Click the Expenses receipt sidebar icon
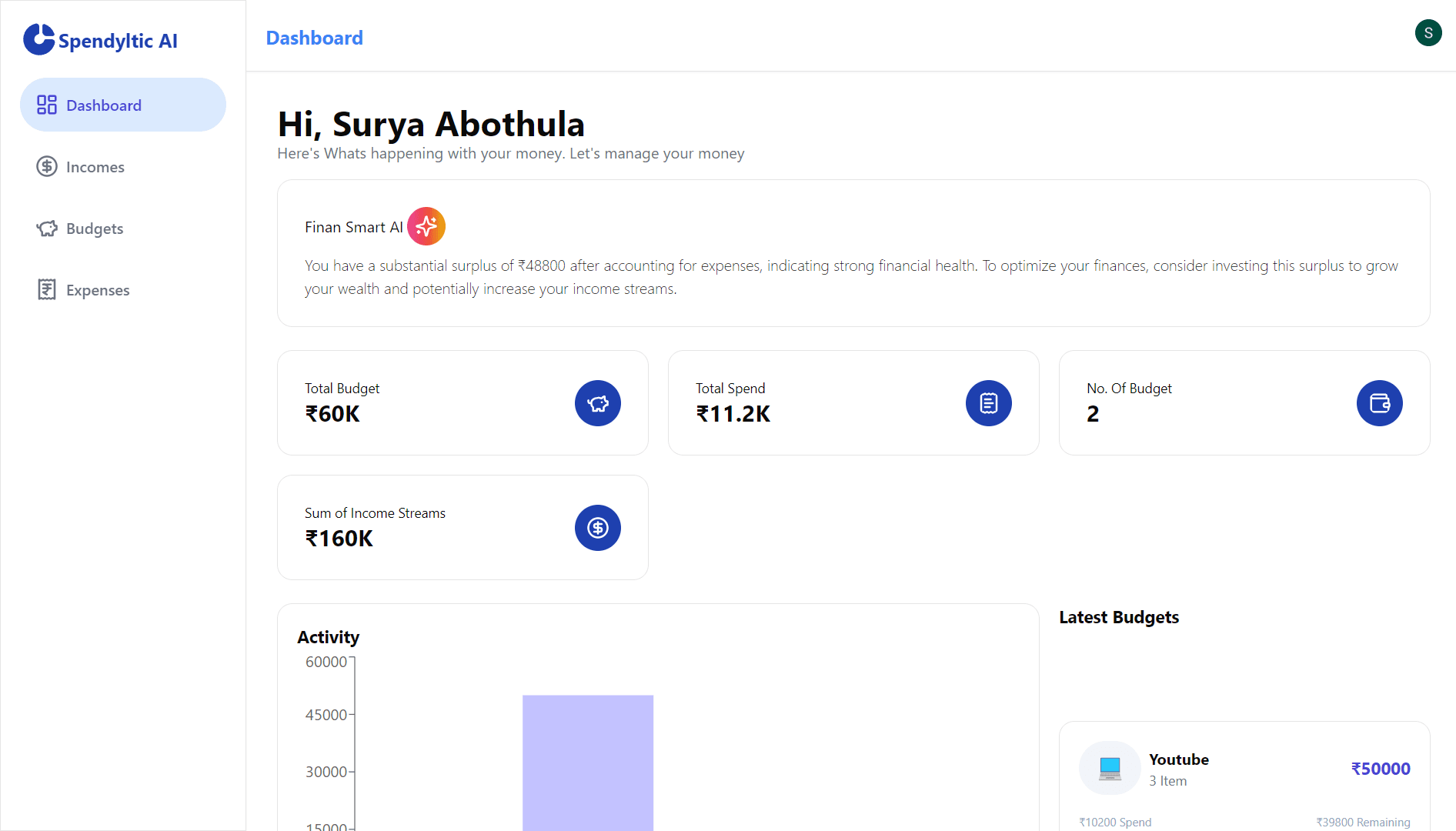 coord(47,289)
